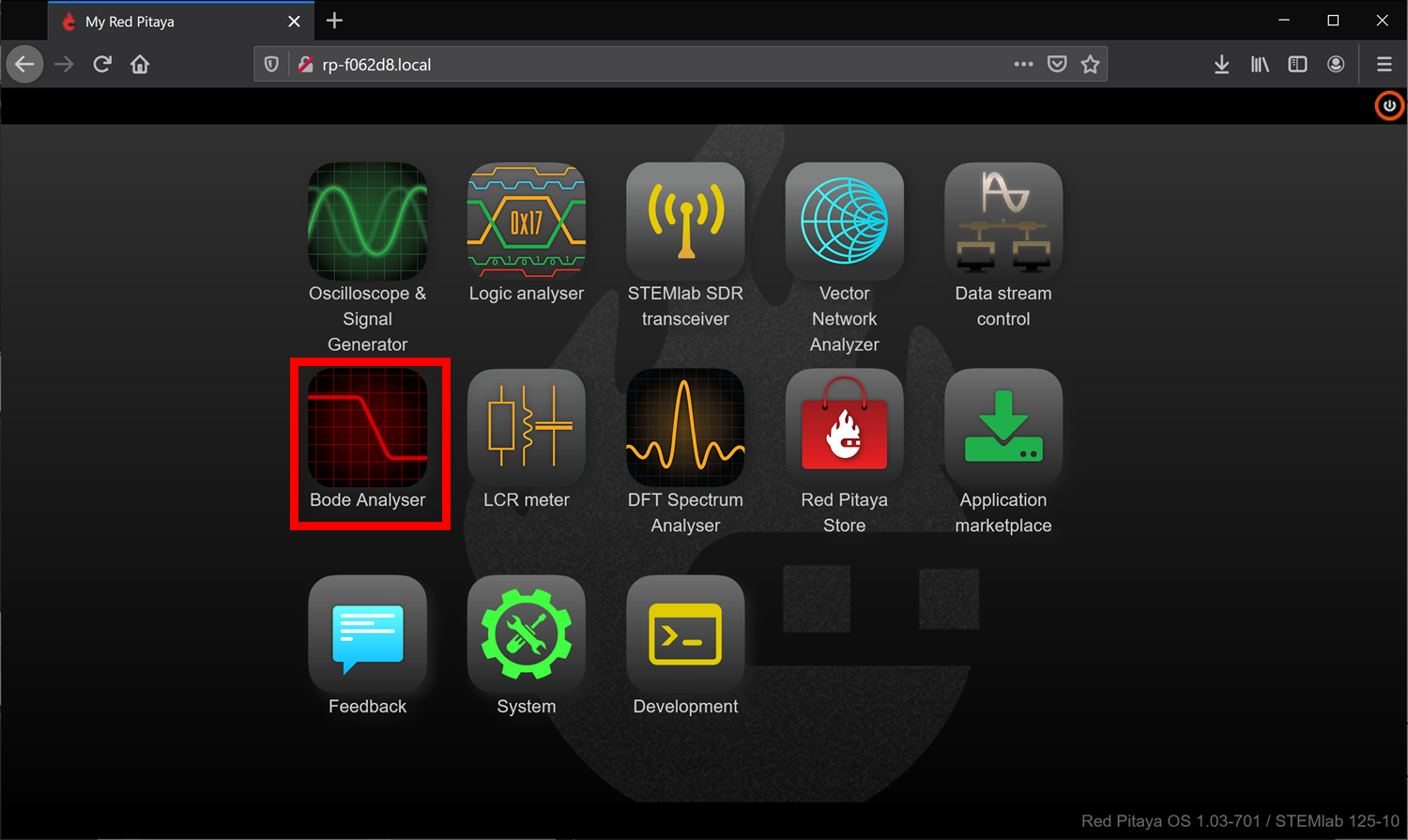Open the Firefox hamburger menu
1408x840 pixels.
(1384, 65)
